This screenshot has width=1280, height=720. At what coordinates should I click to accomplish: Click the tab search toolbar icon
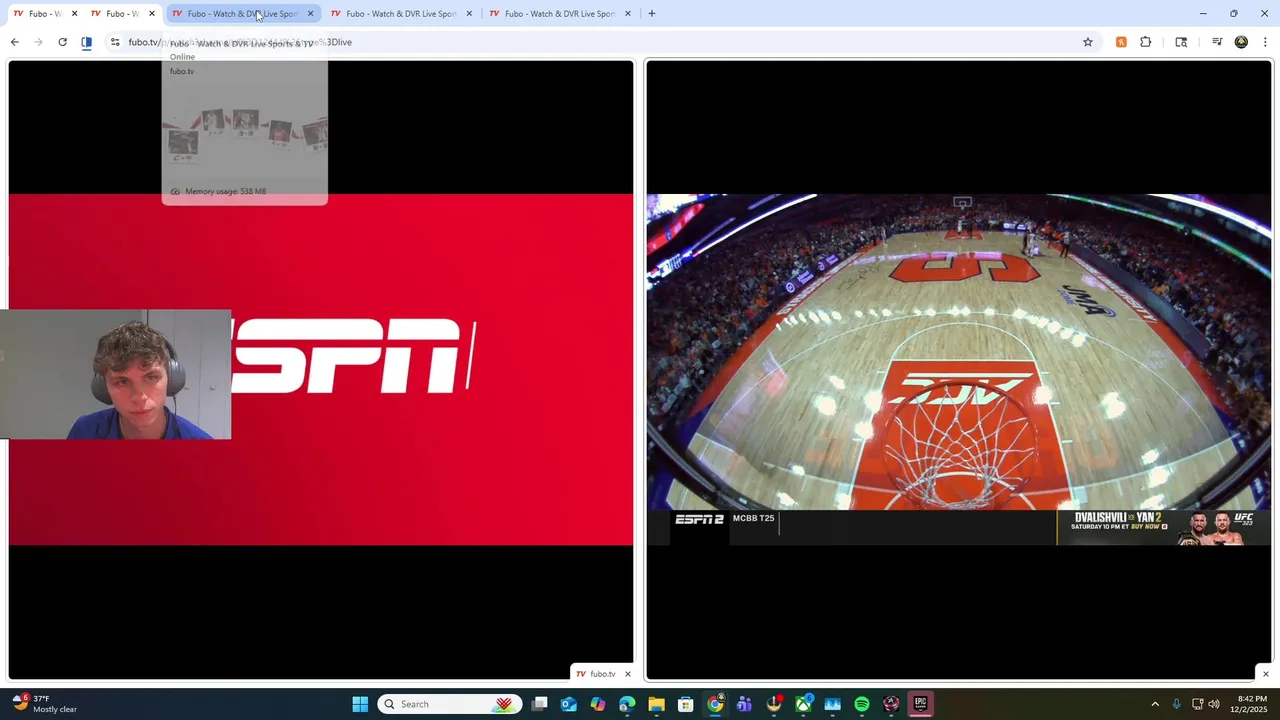click(x=1181, y=42)
